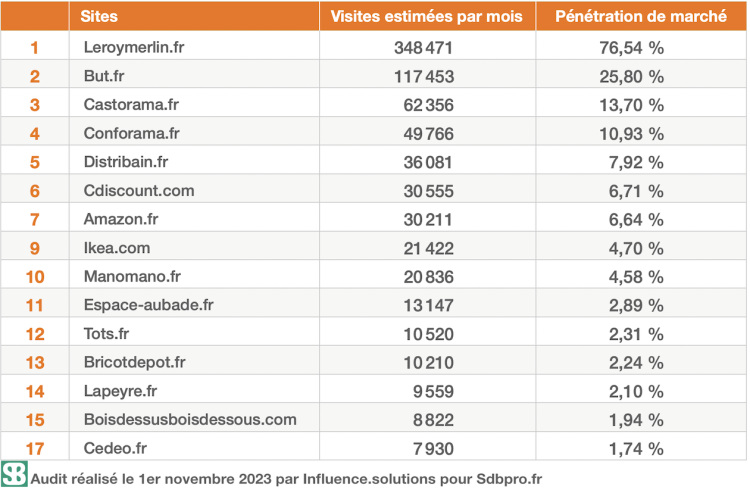Click the But.fr site name
The width and height of the screenshot is (750, 490).
pyautogui.click(x=105, y=76)
